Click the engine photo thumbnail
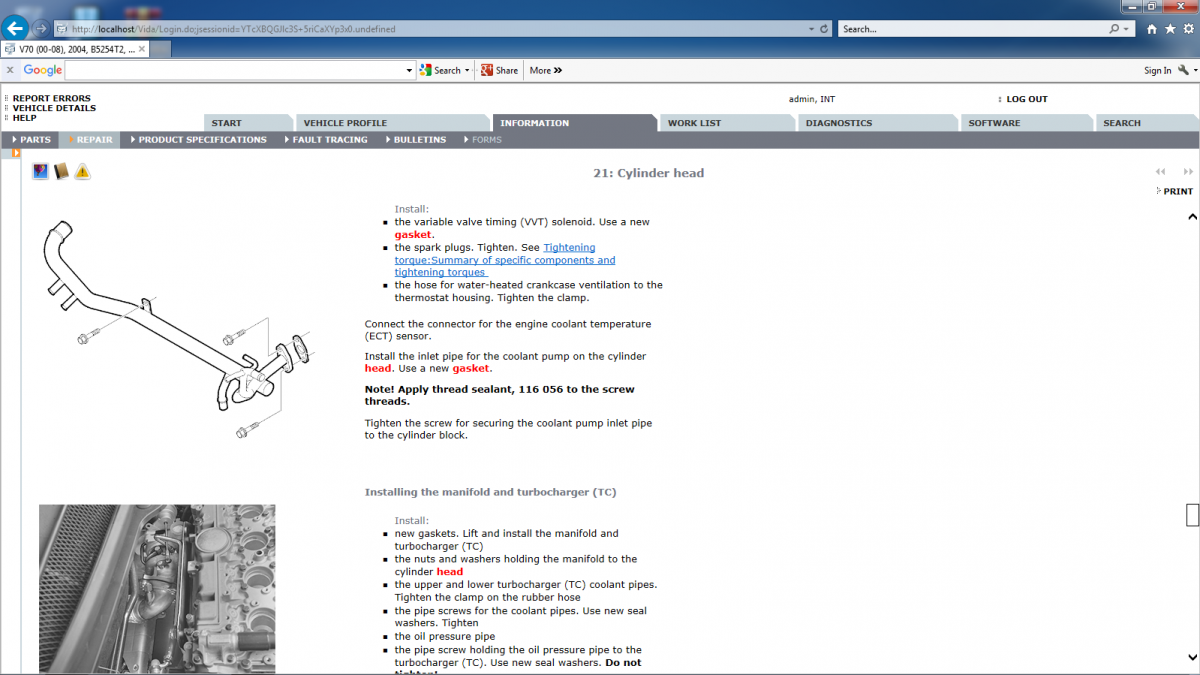 coord(156,590)
